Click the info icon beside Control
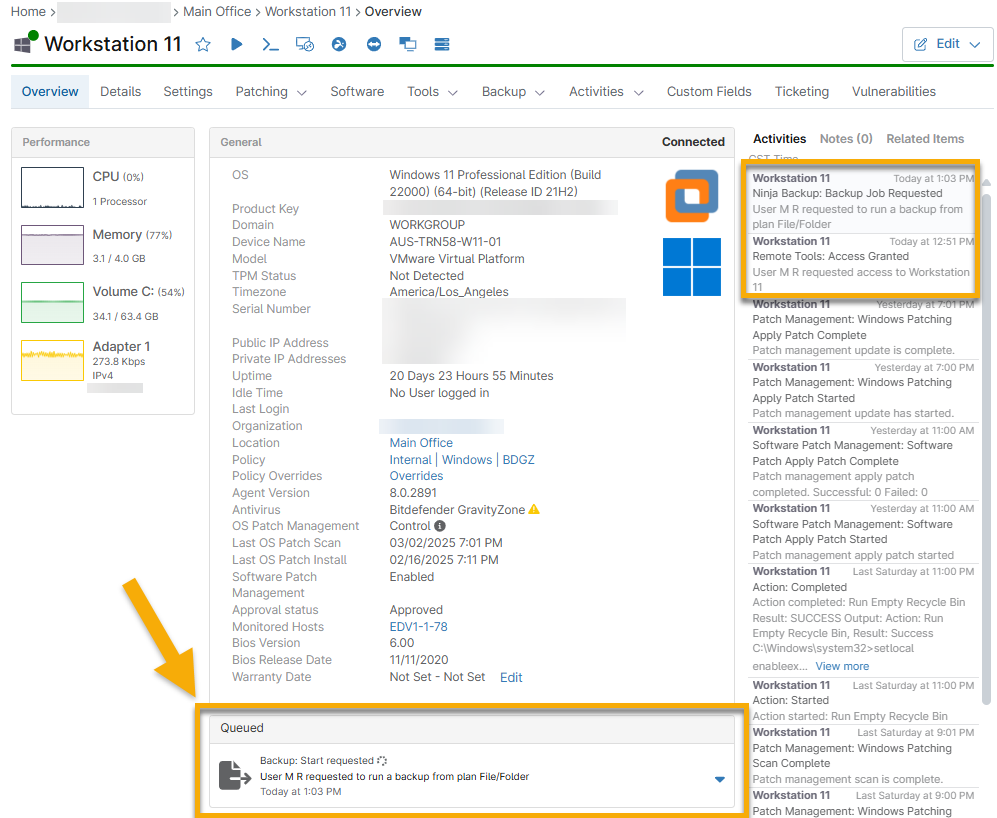This screenshot has width=997, height=818. tap(440, 526)
